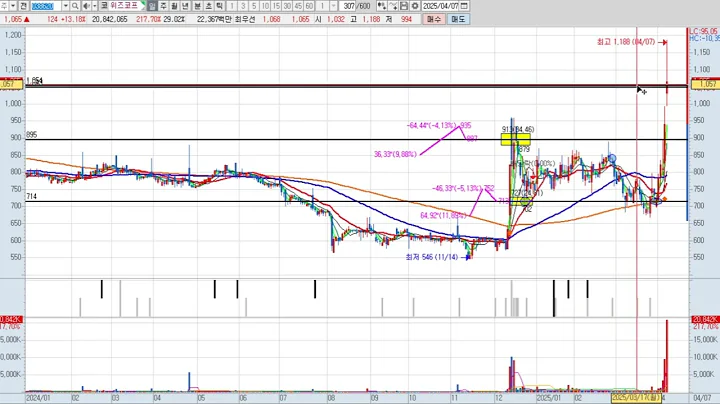720x404 pixels.
Task: Switch chart to 년 yearly period
Action: [x=185, y=6]
